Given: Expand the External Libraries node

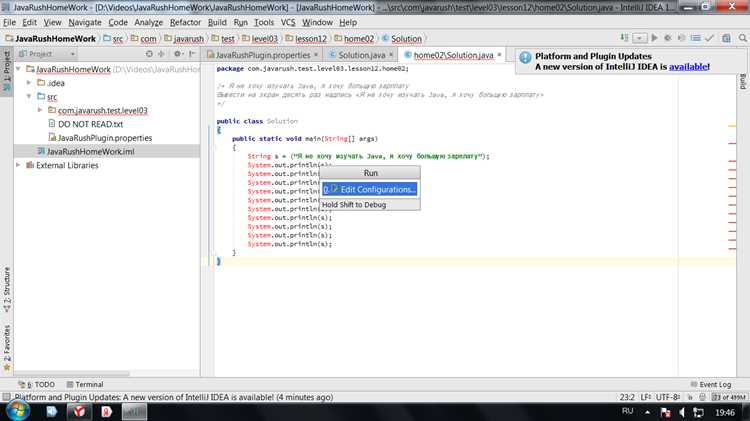Looking at the screenshot, I should 18,165.
